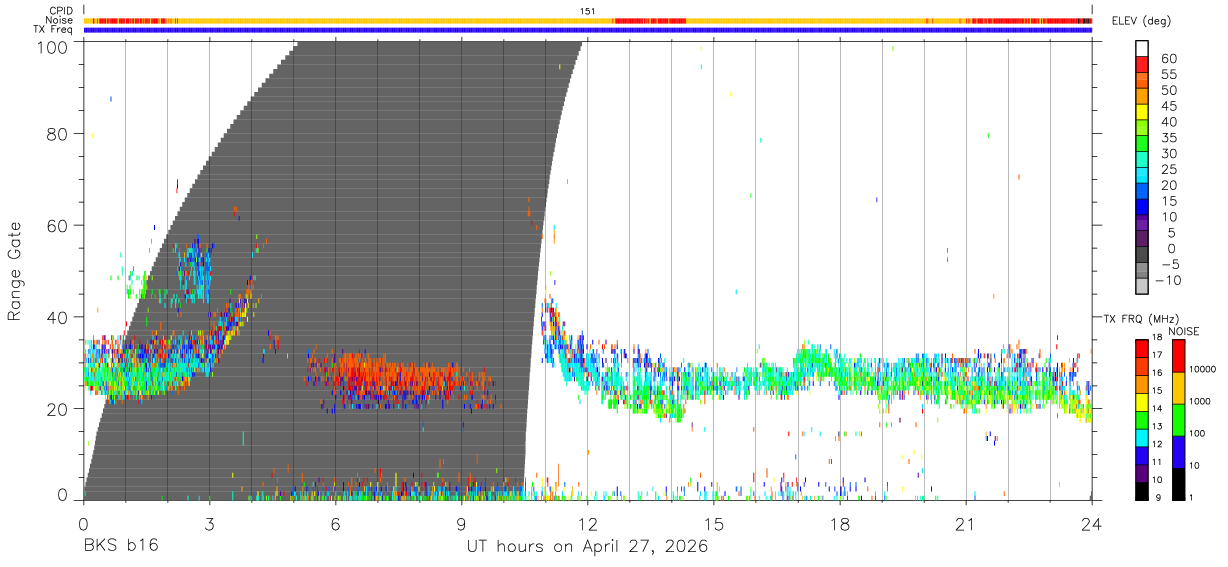Click the red top segment of NOISE colorbar

pos(1178,355)
